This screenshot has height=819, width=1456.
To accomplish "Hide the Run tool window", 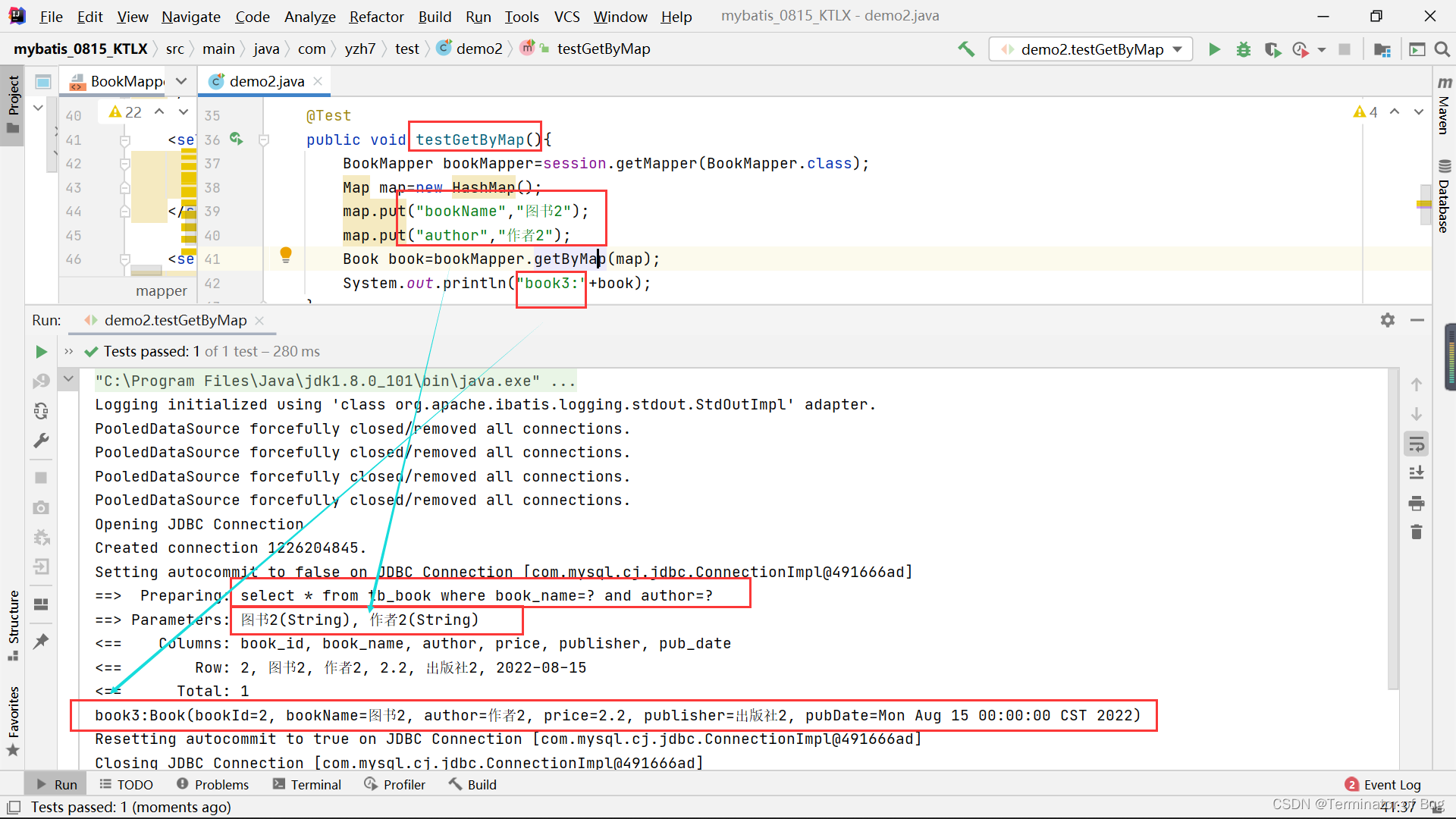I will coord(1417,320).
